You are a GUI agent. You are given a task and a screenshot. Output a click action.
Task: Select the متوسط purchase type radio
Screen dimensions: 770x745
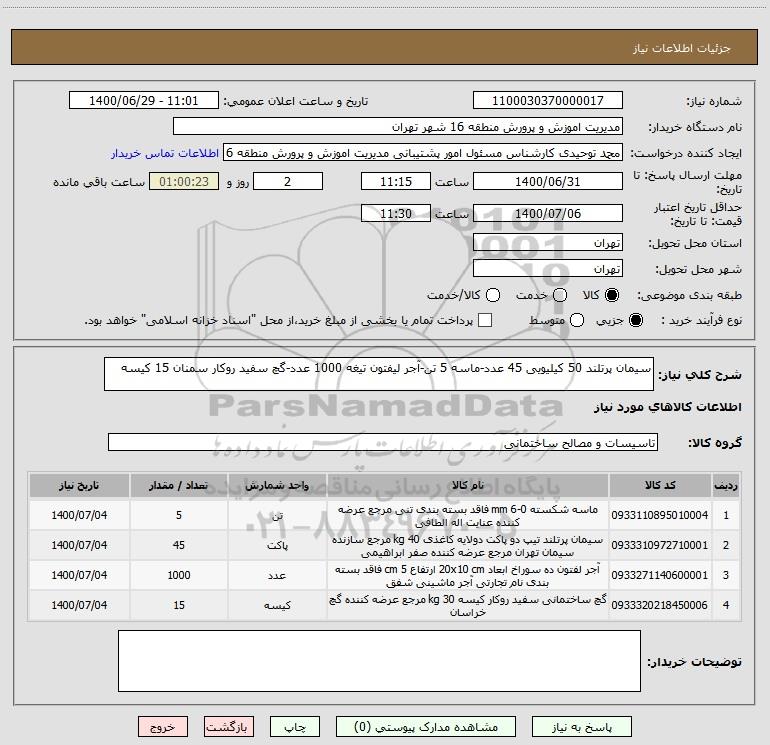(x=577, y=320)
